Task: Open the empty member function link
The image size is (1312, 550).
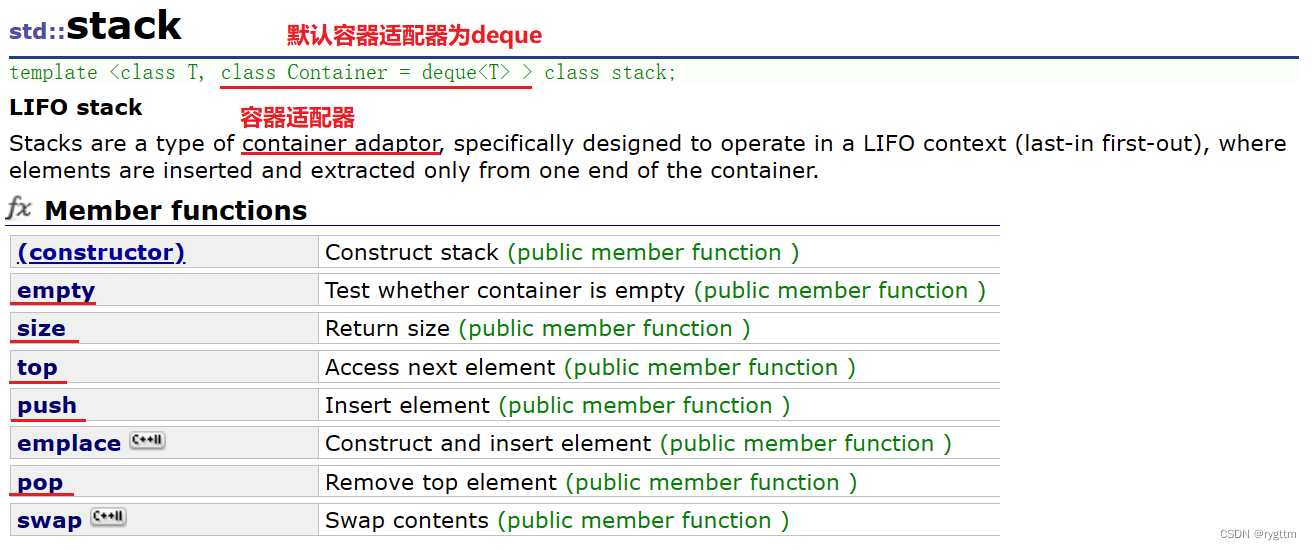Action: click(x=56, y=291)
